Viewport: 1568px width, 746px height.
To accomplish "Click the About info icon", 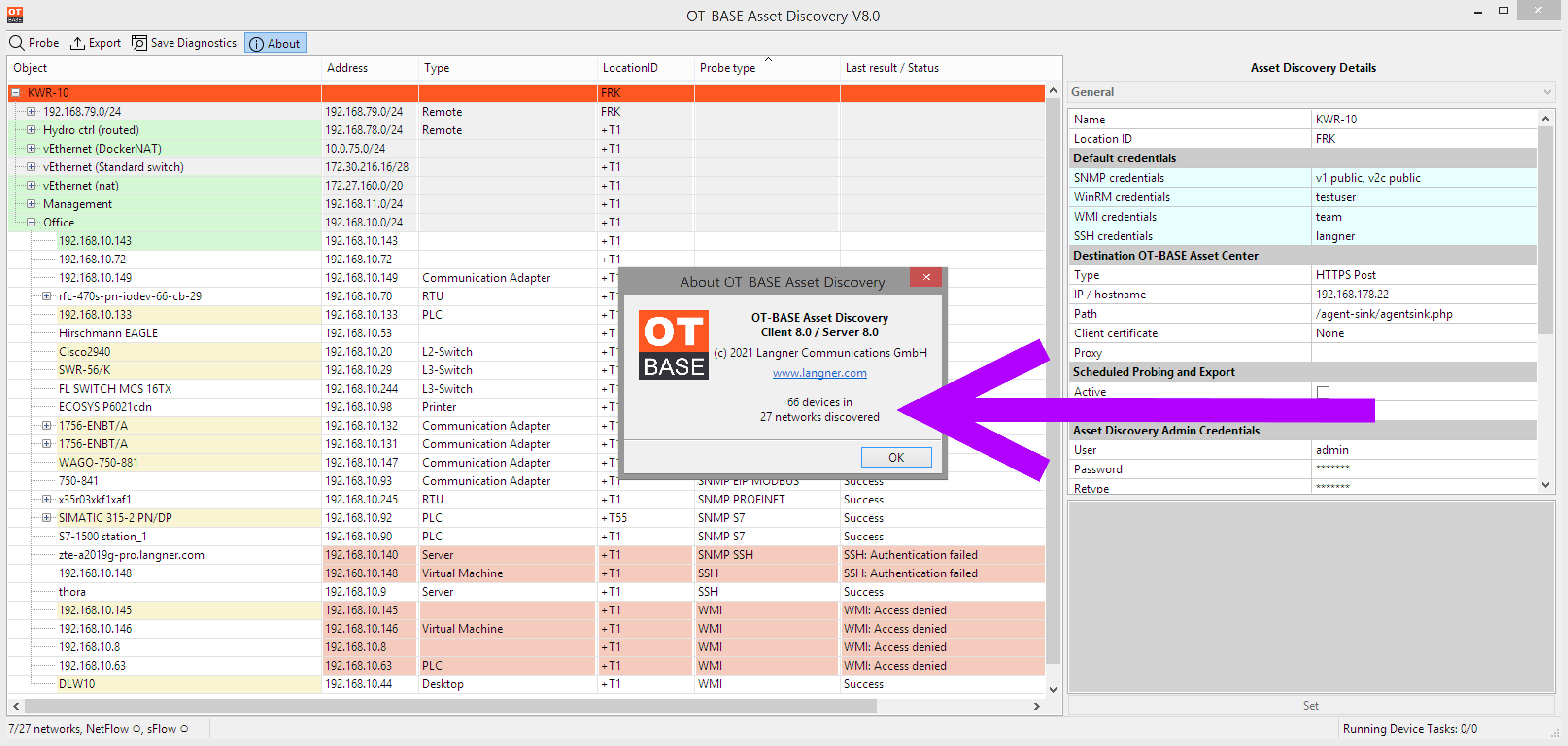I will pyautogui.click(x=257, y=43).
